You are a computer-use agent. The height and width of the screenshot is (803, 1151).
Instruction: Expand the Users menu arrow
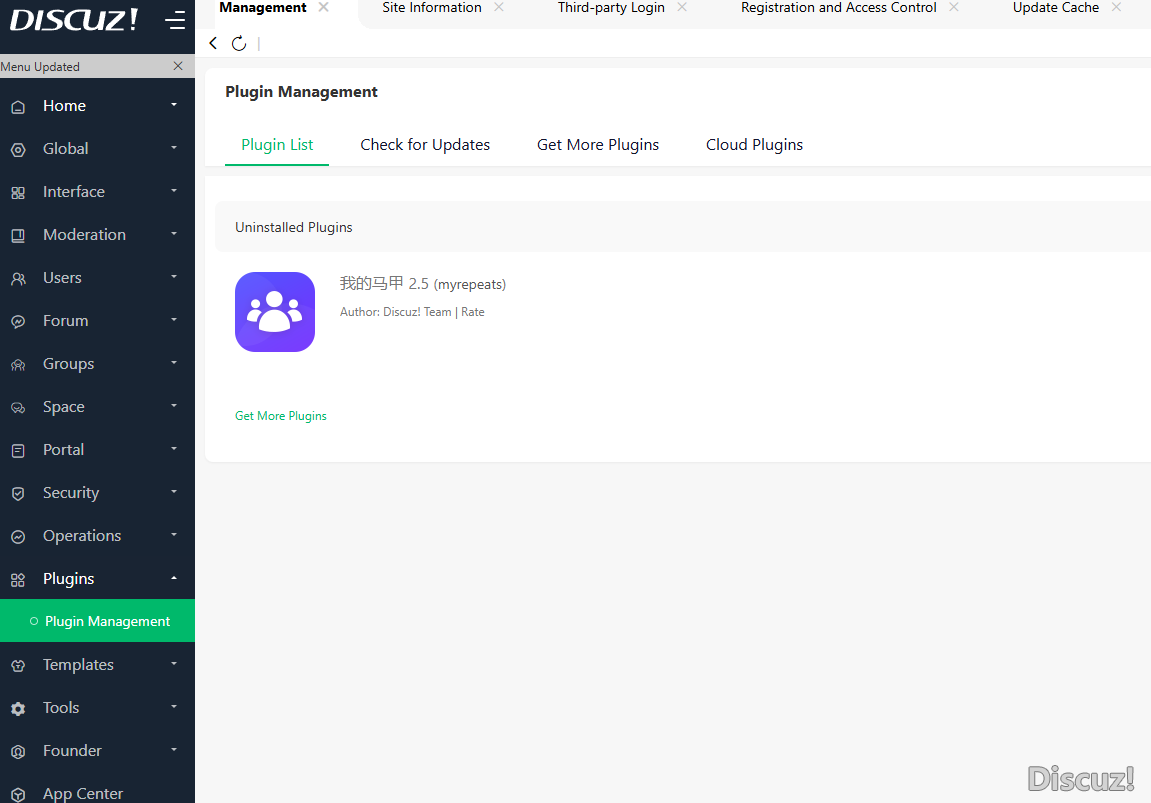click(x=174, y=277)
